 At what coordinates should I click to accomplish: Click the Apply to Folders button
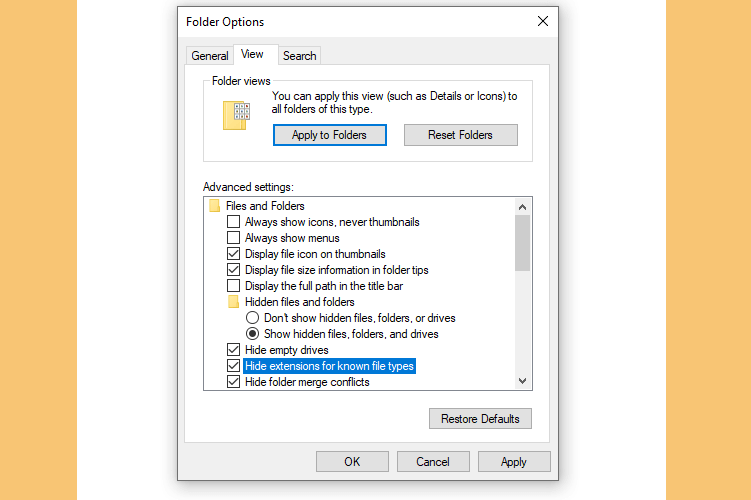click(x=330, y=135)
